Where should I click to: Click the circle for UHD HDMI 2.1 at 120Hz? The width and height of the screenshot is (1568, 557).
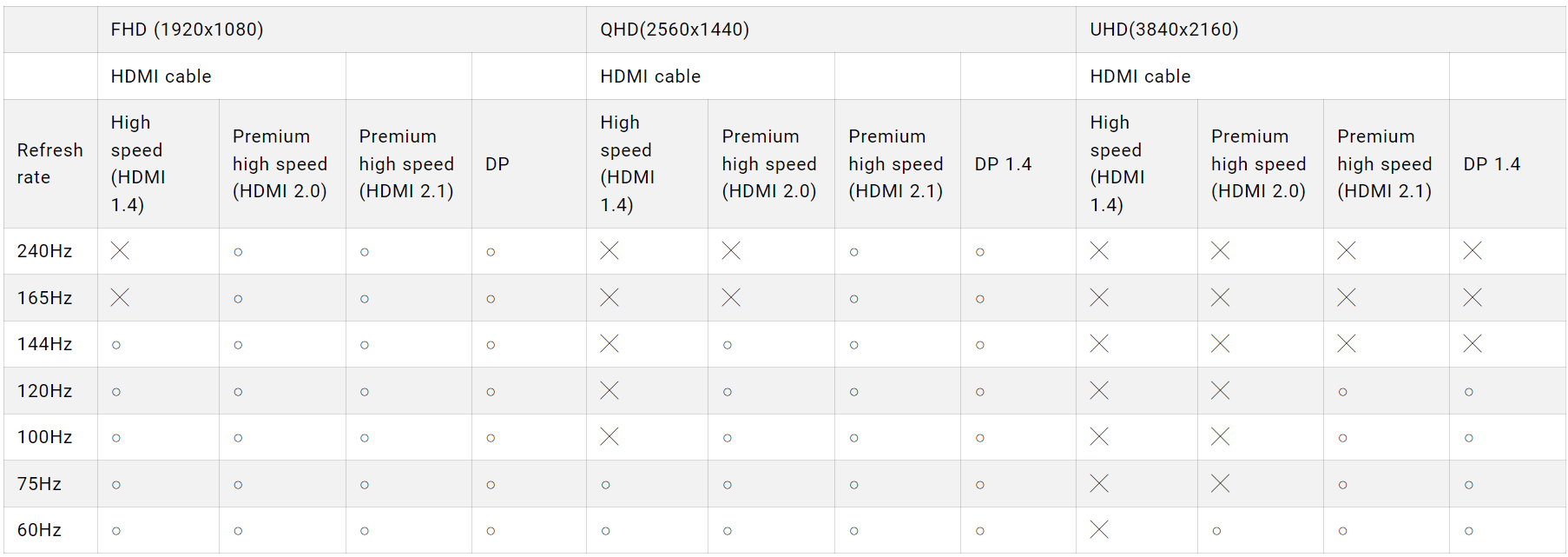pos(1342,392)
